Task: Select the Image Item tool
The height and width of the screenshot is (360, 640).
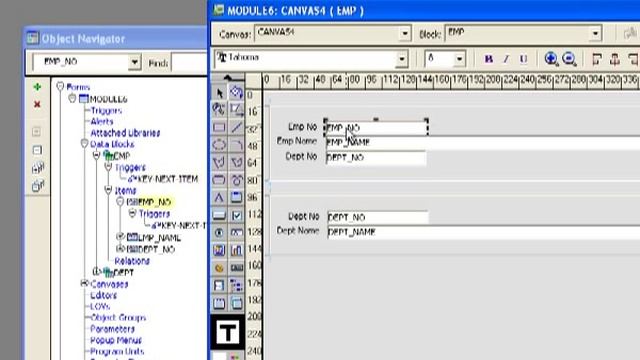Action: (219, 250)
